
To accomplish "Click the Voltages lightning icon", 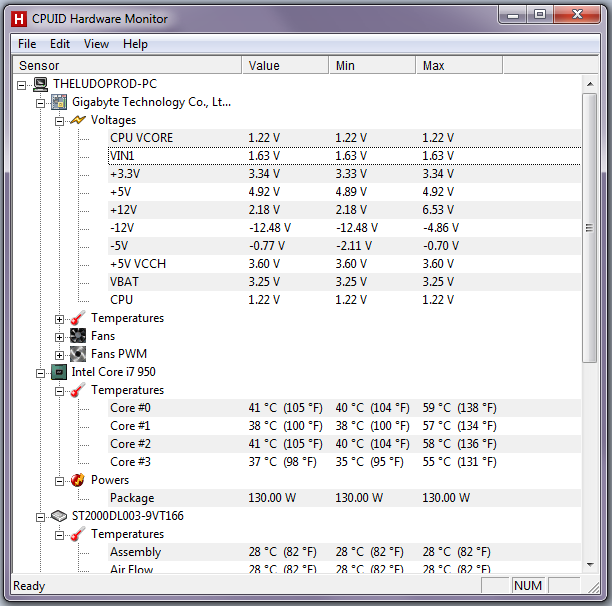I will click(78, 120).
